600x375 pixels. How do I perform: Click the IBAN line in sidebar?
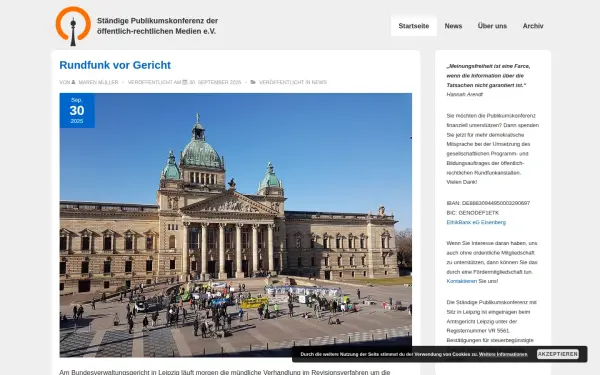point(488,203)
